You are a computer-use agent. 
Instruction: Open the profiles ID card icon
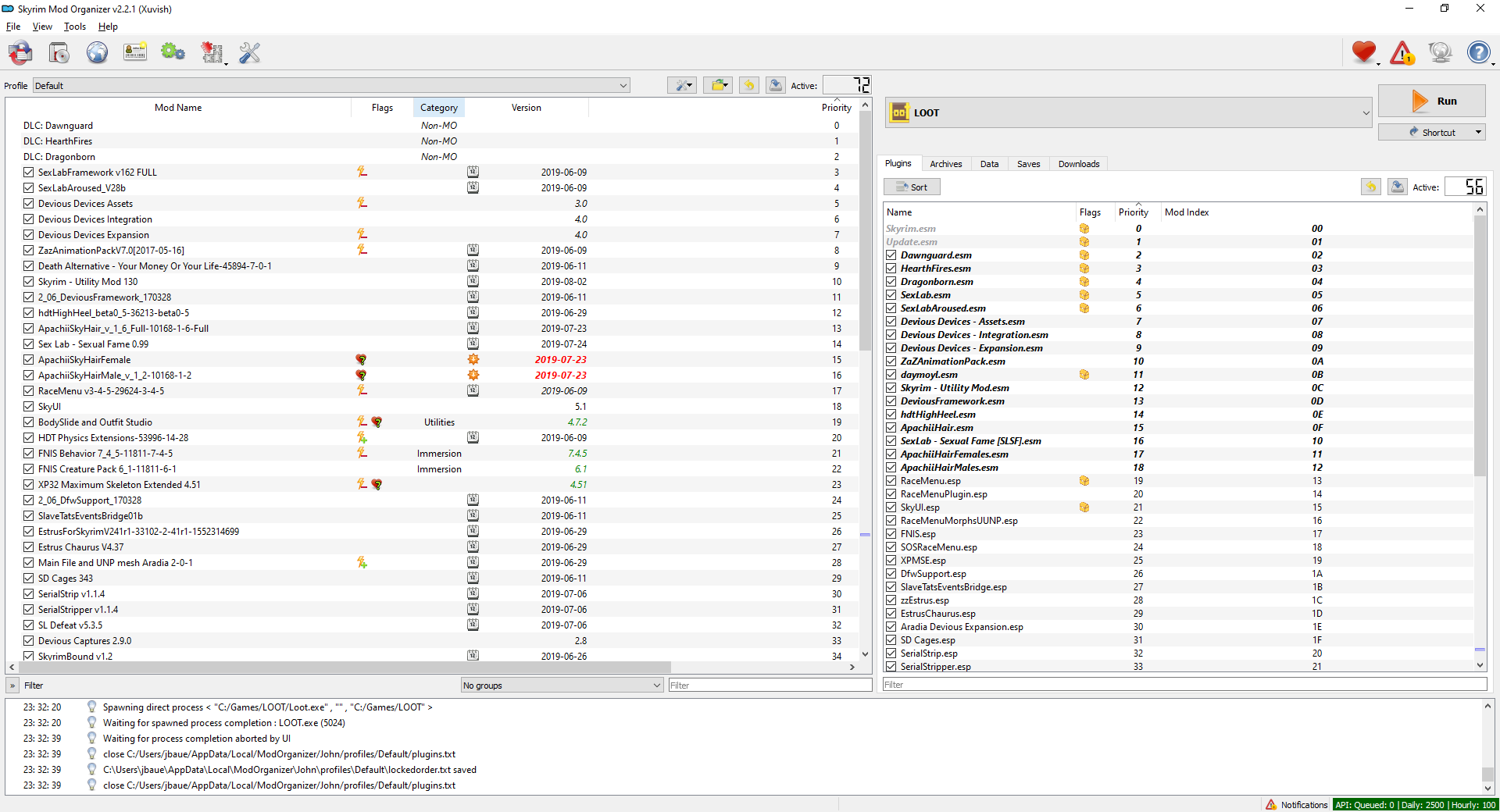[135, 53]
